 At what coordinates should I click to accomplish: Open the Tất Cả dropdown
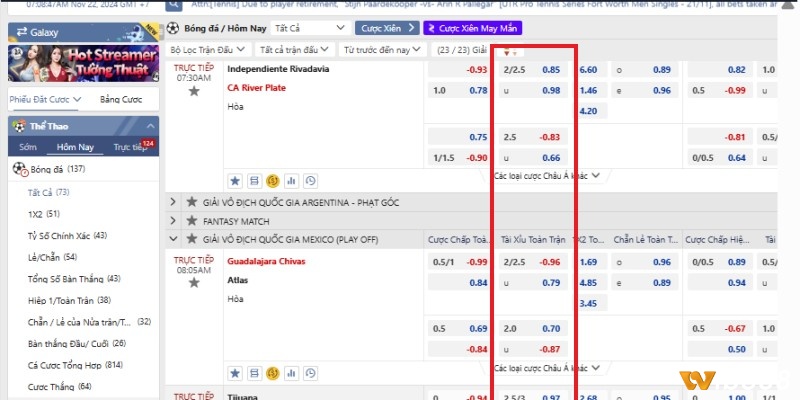click(310, 28)
